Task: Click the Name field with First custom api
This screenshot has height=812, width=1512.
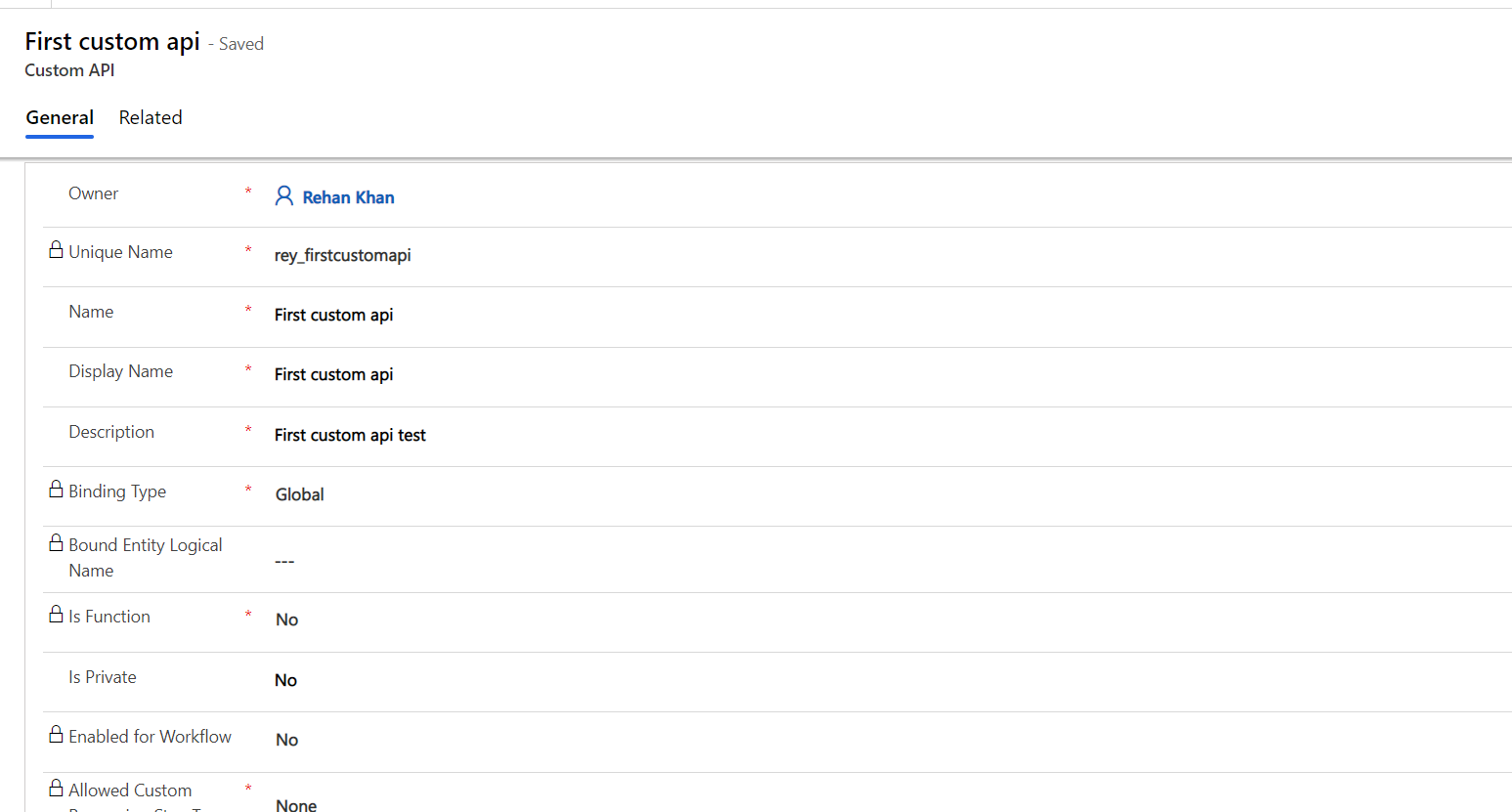Action: click(x=333, y=315)
